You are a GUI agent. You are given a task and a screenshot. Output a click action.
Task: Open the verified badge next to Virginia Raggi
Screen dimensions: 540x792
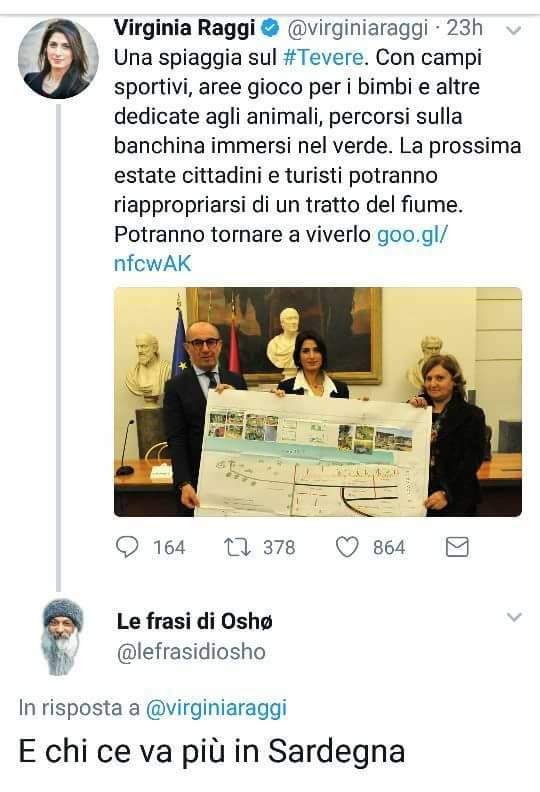pyautogui.click(x=270, y=28)
